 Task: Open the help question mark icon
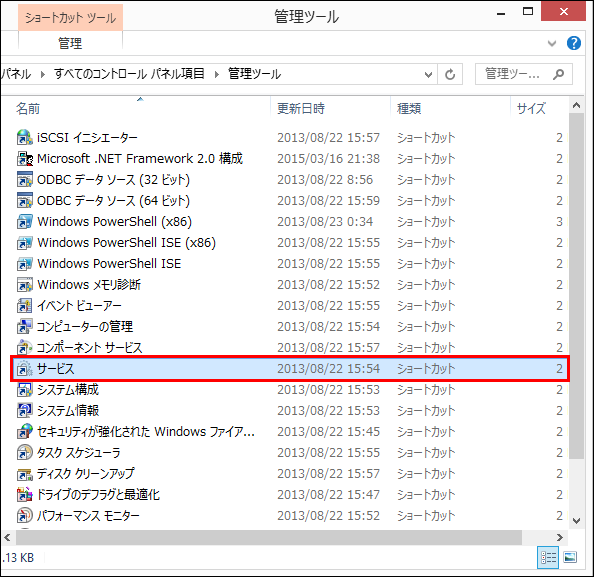coord(574,43)
